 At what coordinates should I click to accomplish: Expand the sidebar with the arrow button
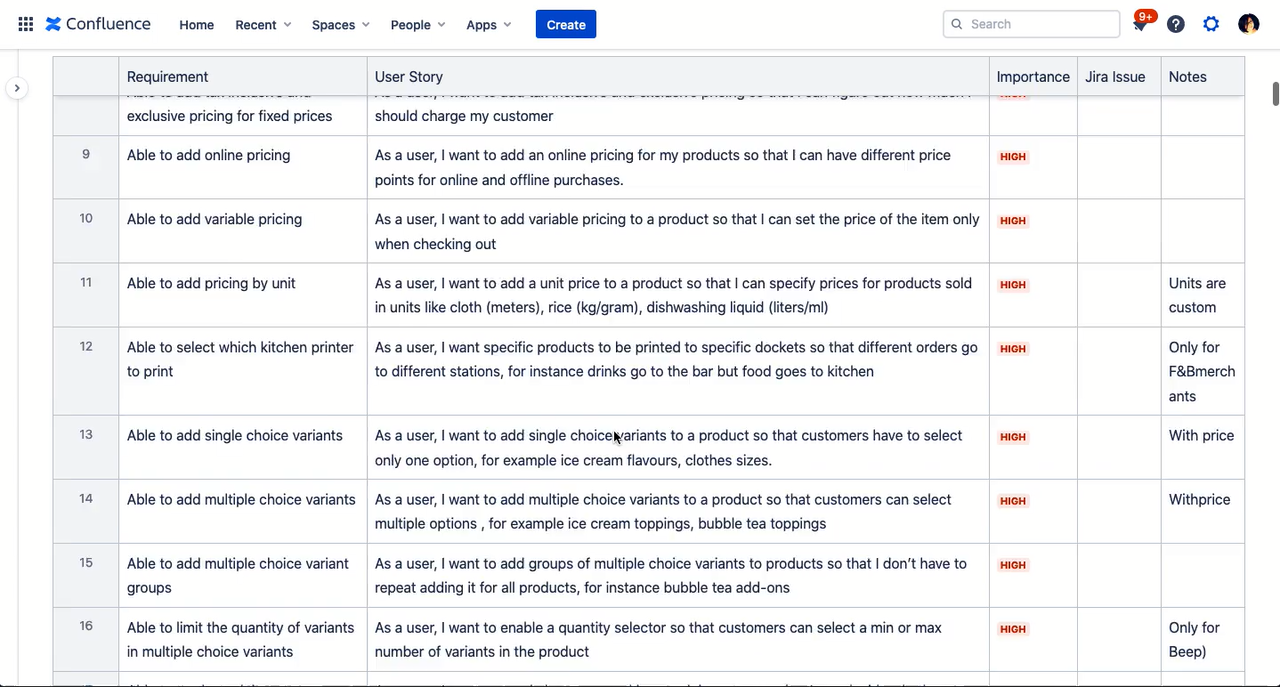click(x=17, y=88)
